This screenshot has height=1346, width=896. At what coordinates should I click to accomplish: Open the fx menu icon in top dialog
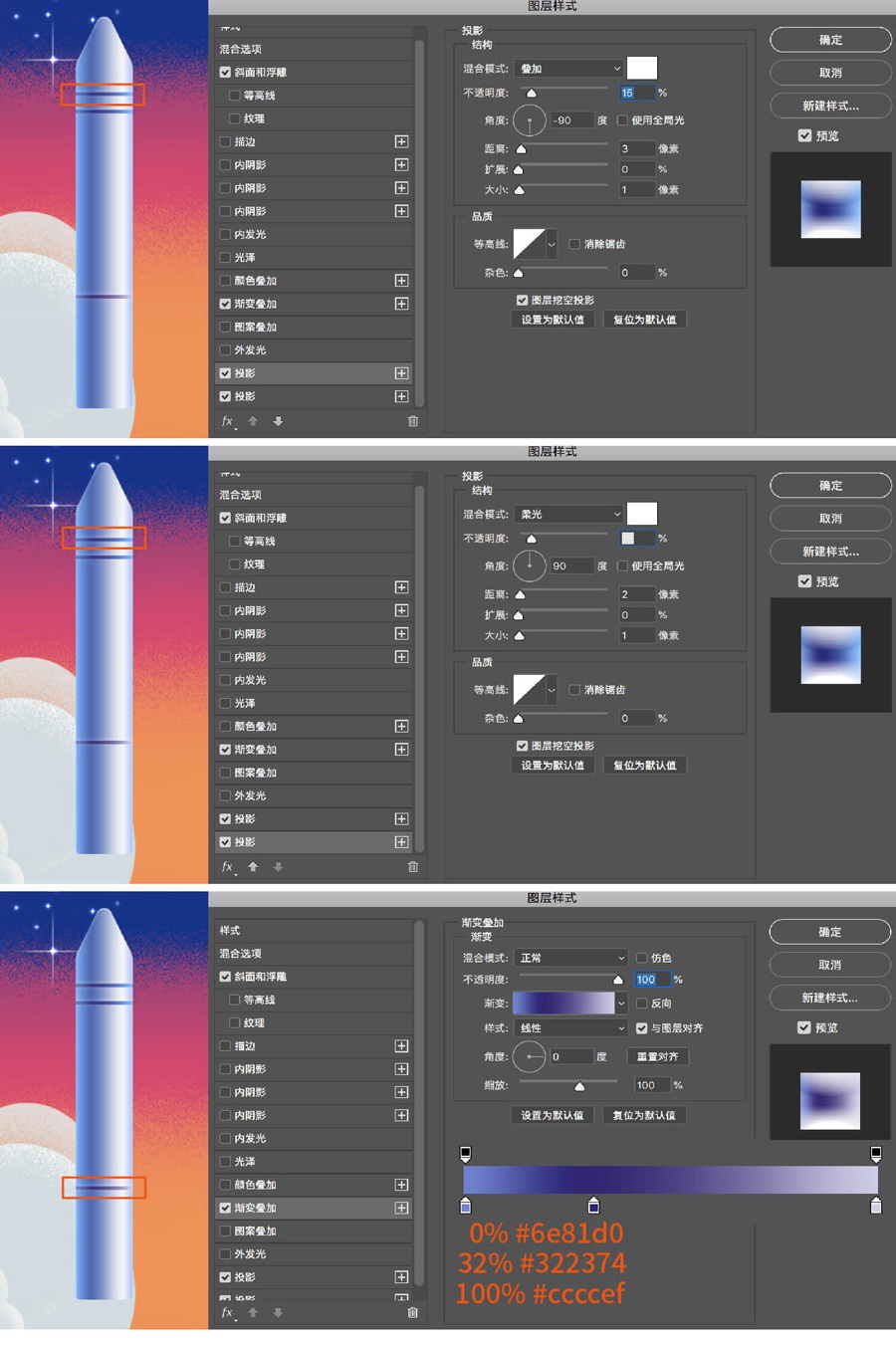(x=228, y=421)
